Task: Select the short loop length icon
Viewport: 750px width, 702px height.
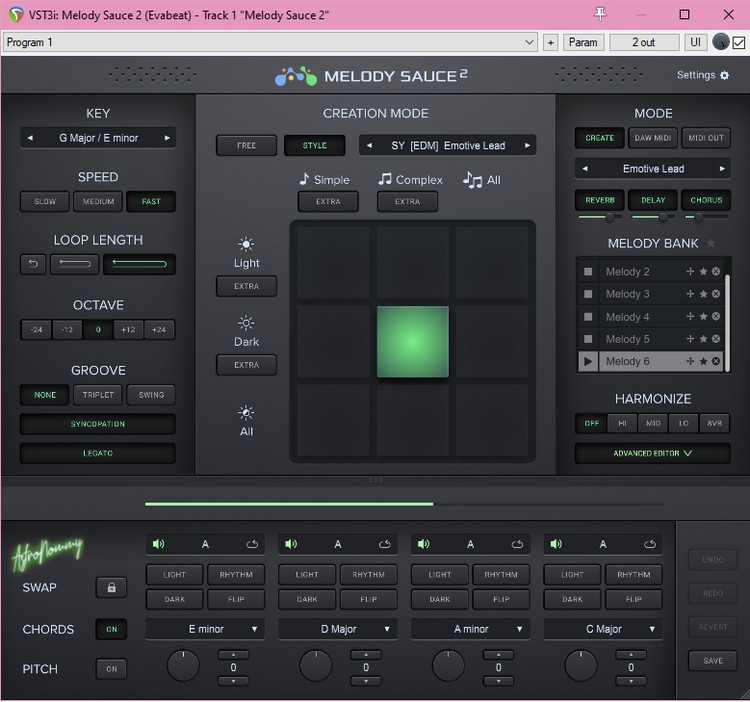Action: 75,264
